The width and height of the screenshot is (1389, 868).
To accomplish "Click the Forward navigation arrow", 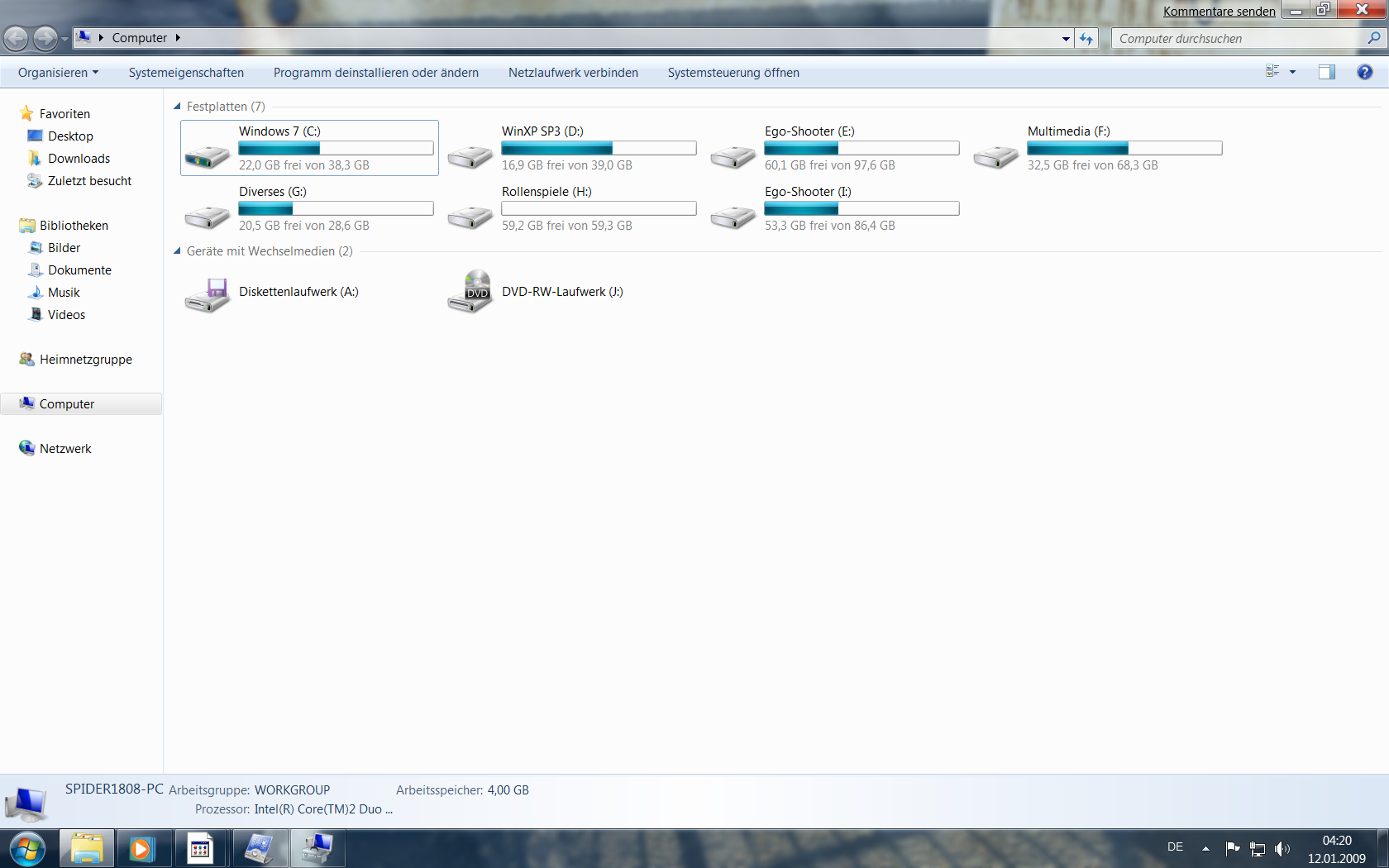I will pyautogui.click(x=45, y=38).
